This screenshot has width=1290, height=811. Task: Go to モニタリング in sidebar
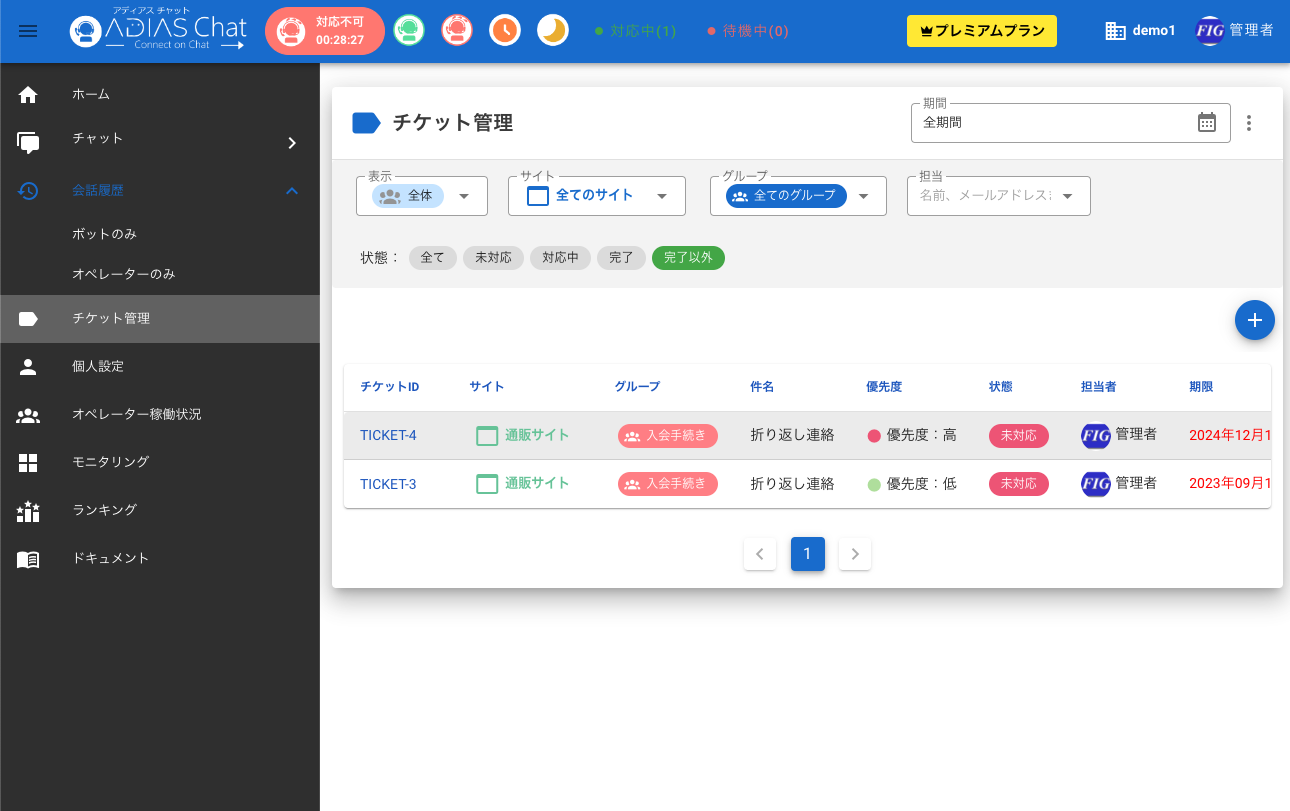(110, 462)
